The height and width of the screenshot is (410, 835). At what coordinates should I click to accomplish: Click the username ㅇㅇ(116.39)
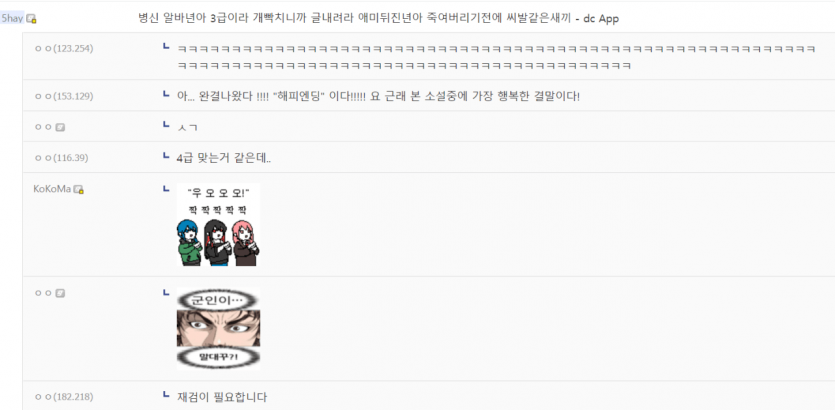pyautogui.click(x=62, y=158)
